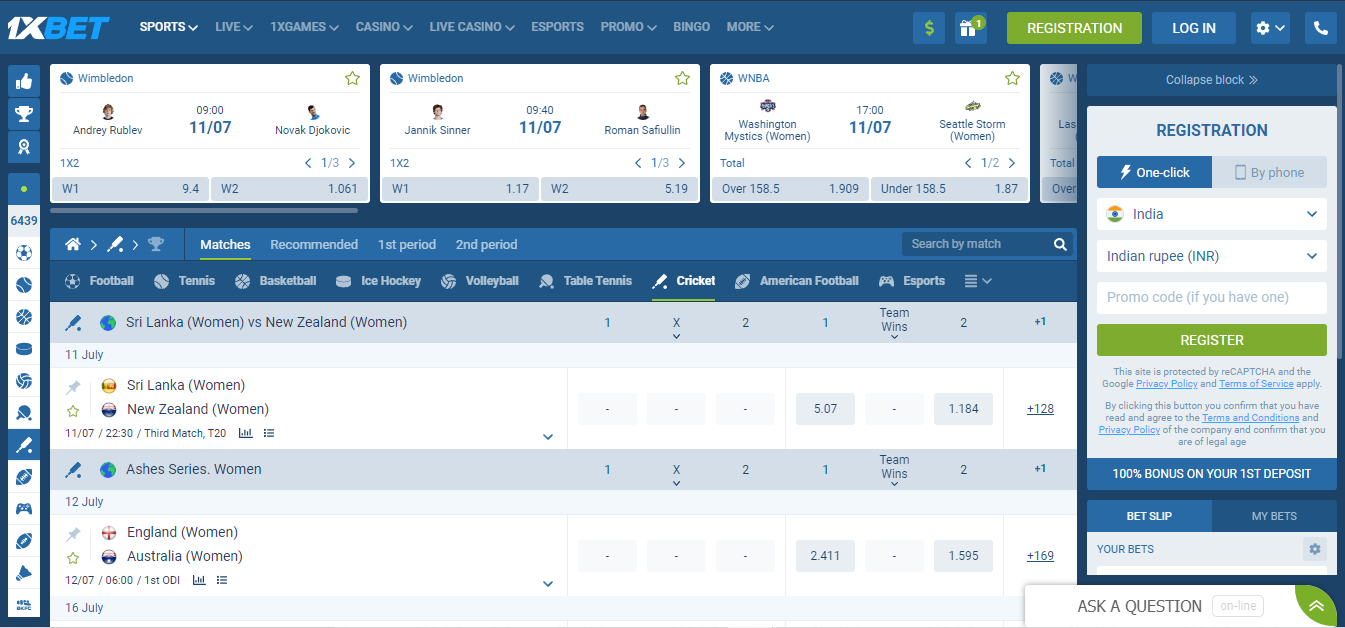Click the green REGISTER button
The image size is (1345, 628).
pos(1212,340)
